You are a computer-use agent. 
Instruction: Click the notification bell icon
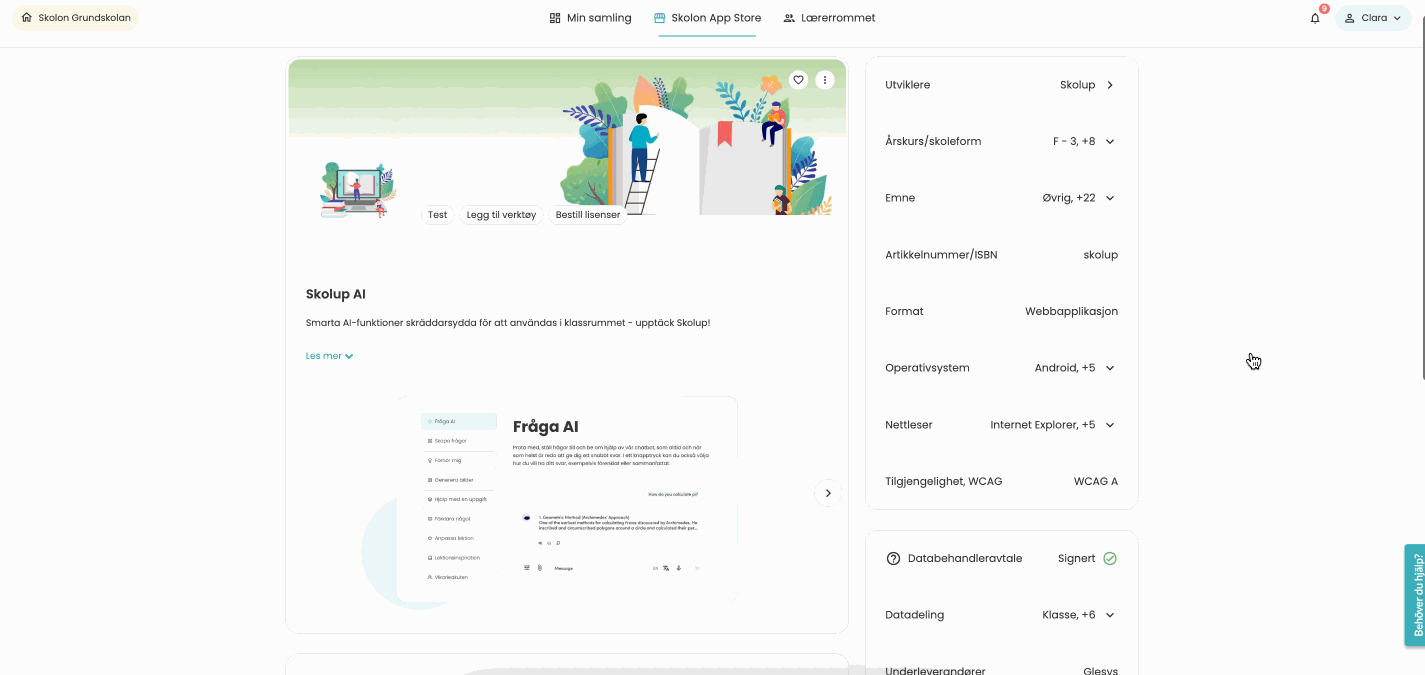(1315, 18)
